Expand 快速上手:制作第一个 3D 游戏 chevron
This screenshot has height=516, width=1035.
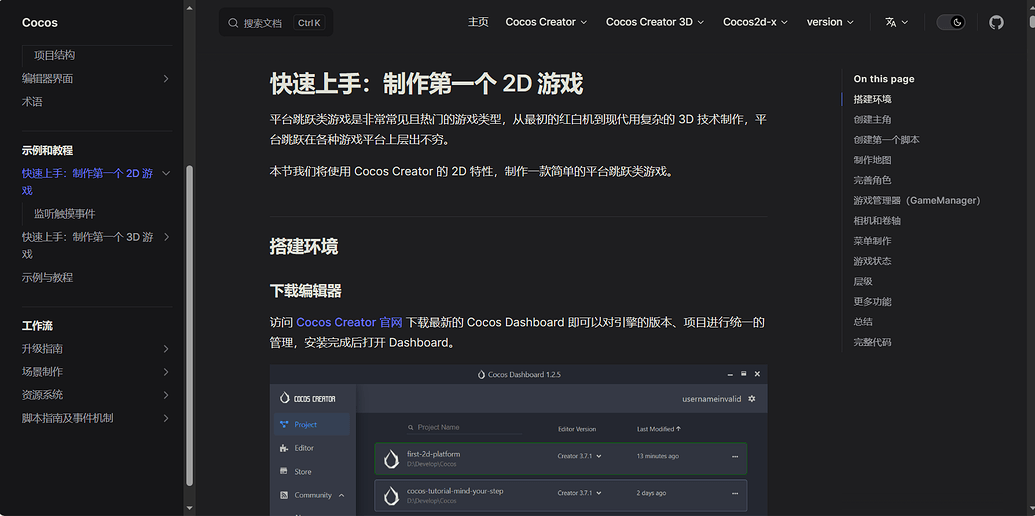tap(166, 237)
